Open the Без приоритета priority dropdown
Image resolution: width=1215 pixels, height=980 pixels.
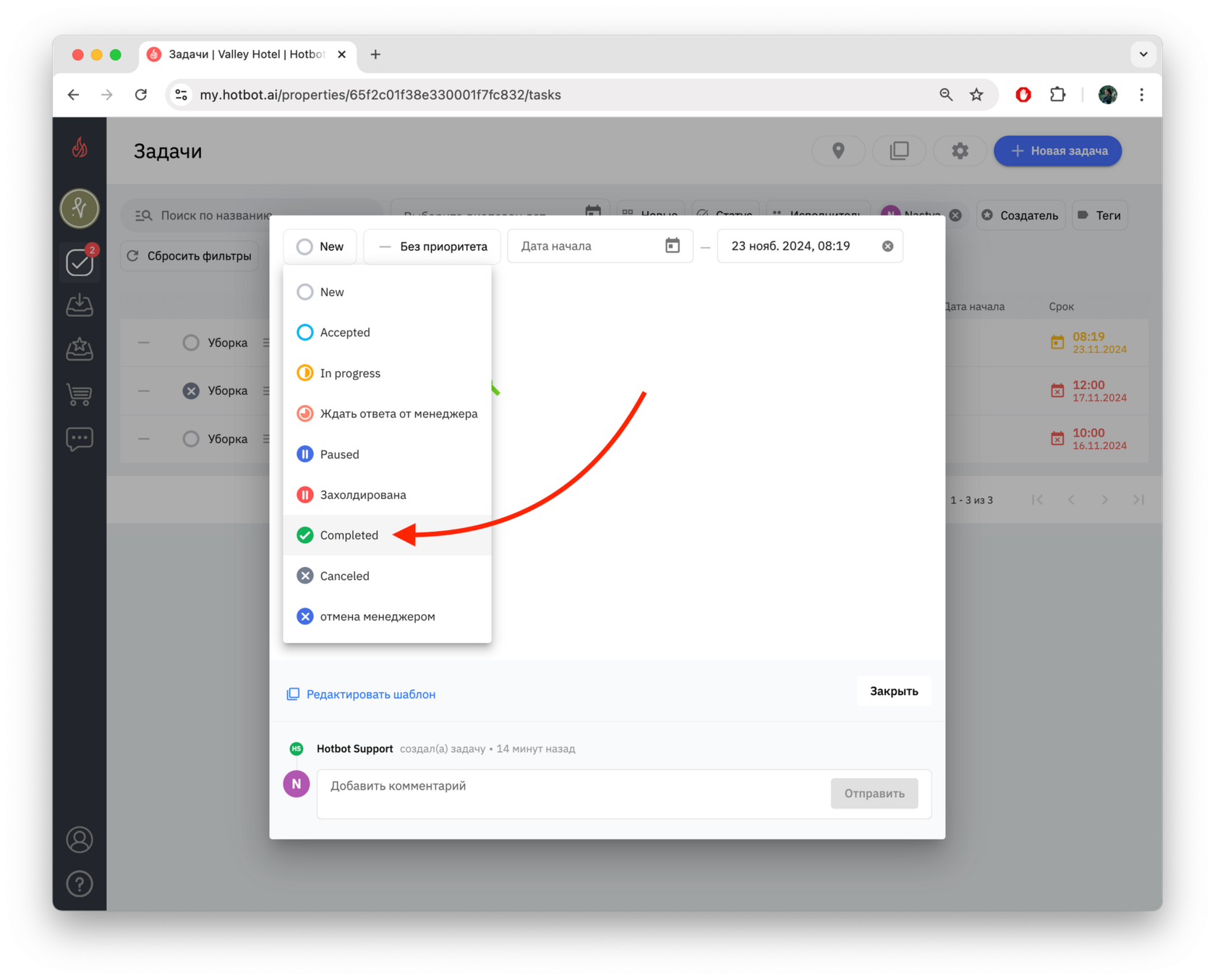432,247
